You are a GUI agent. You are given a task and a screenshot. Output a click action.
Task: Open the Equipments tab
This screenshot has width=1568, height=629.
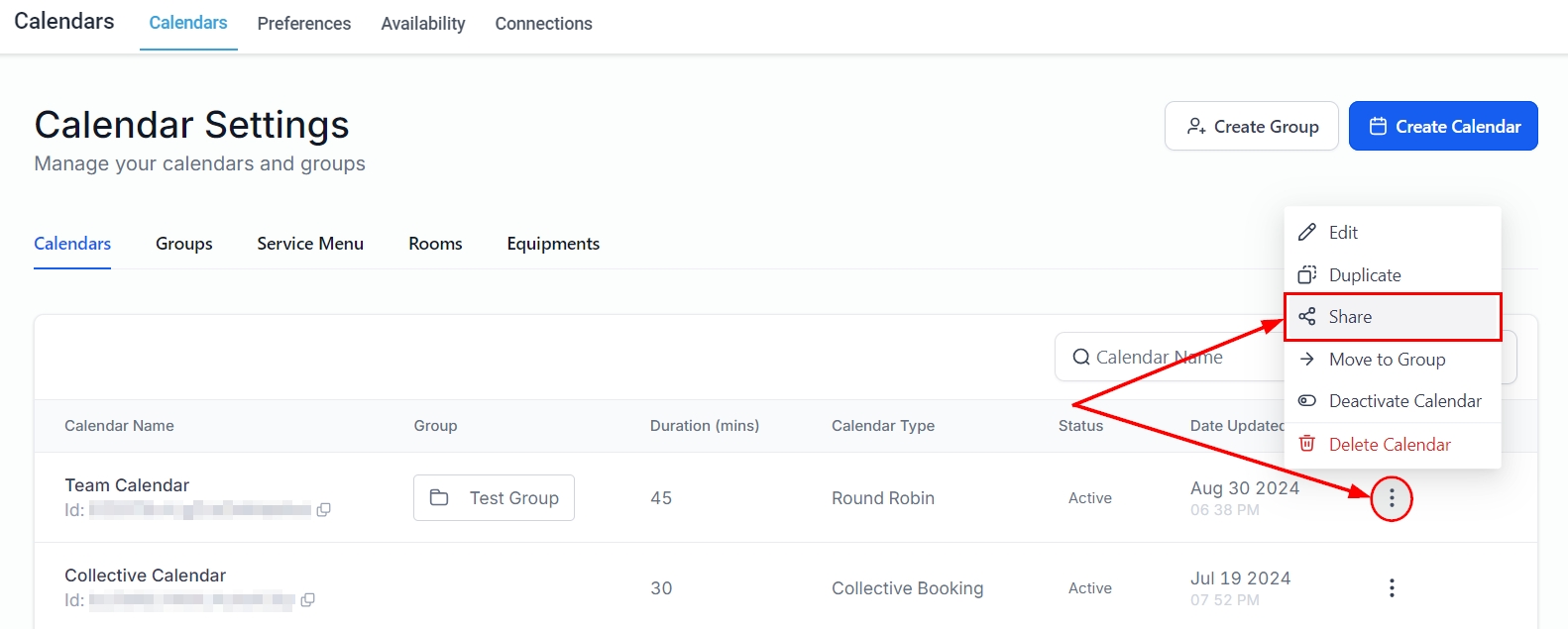click(553, 244)
